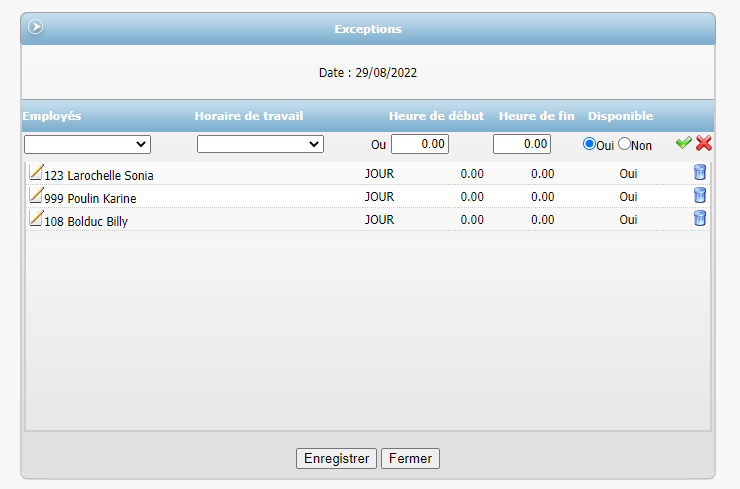The width and height of the screenshot is (740, 489).
Task: Delete the Bolduc Billy exception with trash icon
Action: point(700,218)
